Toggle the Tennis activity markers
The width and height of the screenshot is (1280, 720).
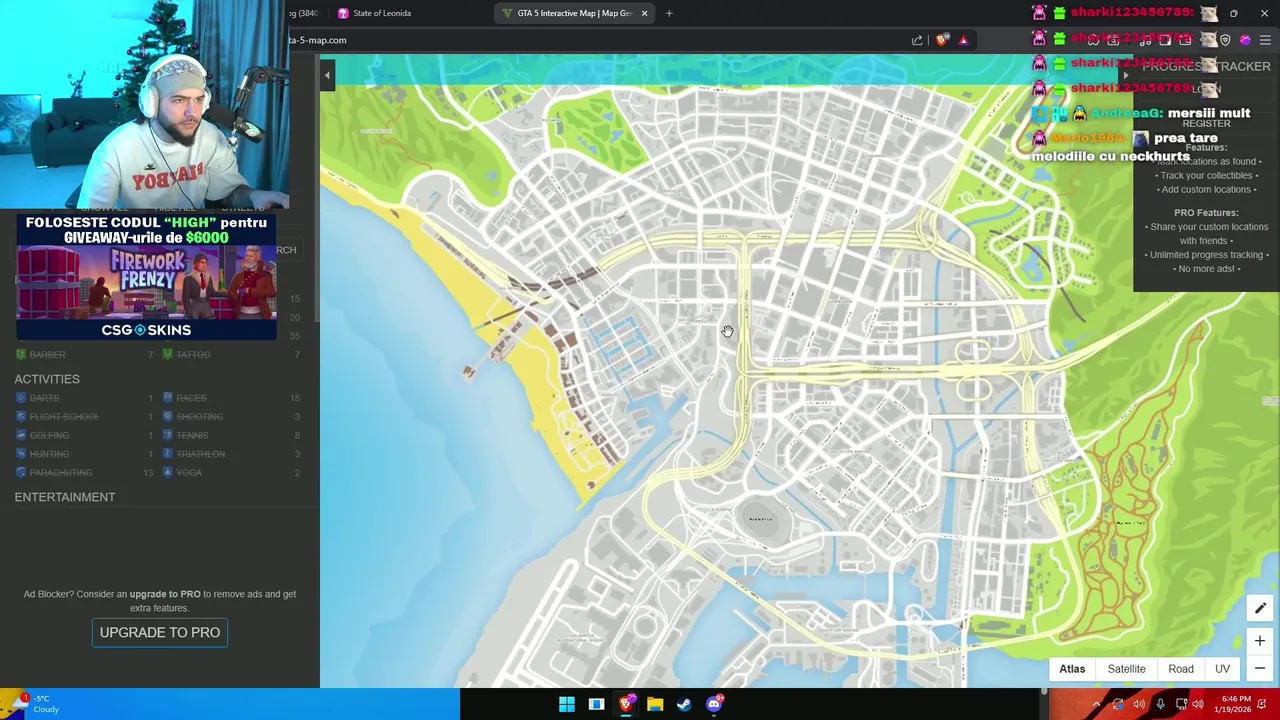click(x=232, y=435)
